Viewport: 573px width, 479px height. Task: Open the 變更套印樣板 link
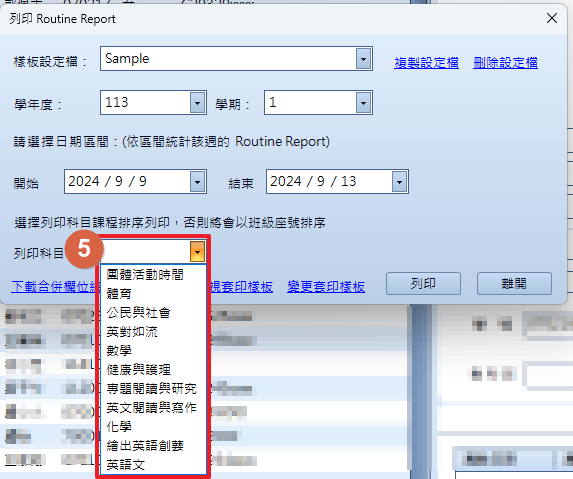point(326,286)
